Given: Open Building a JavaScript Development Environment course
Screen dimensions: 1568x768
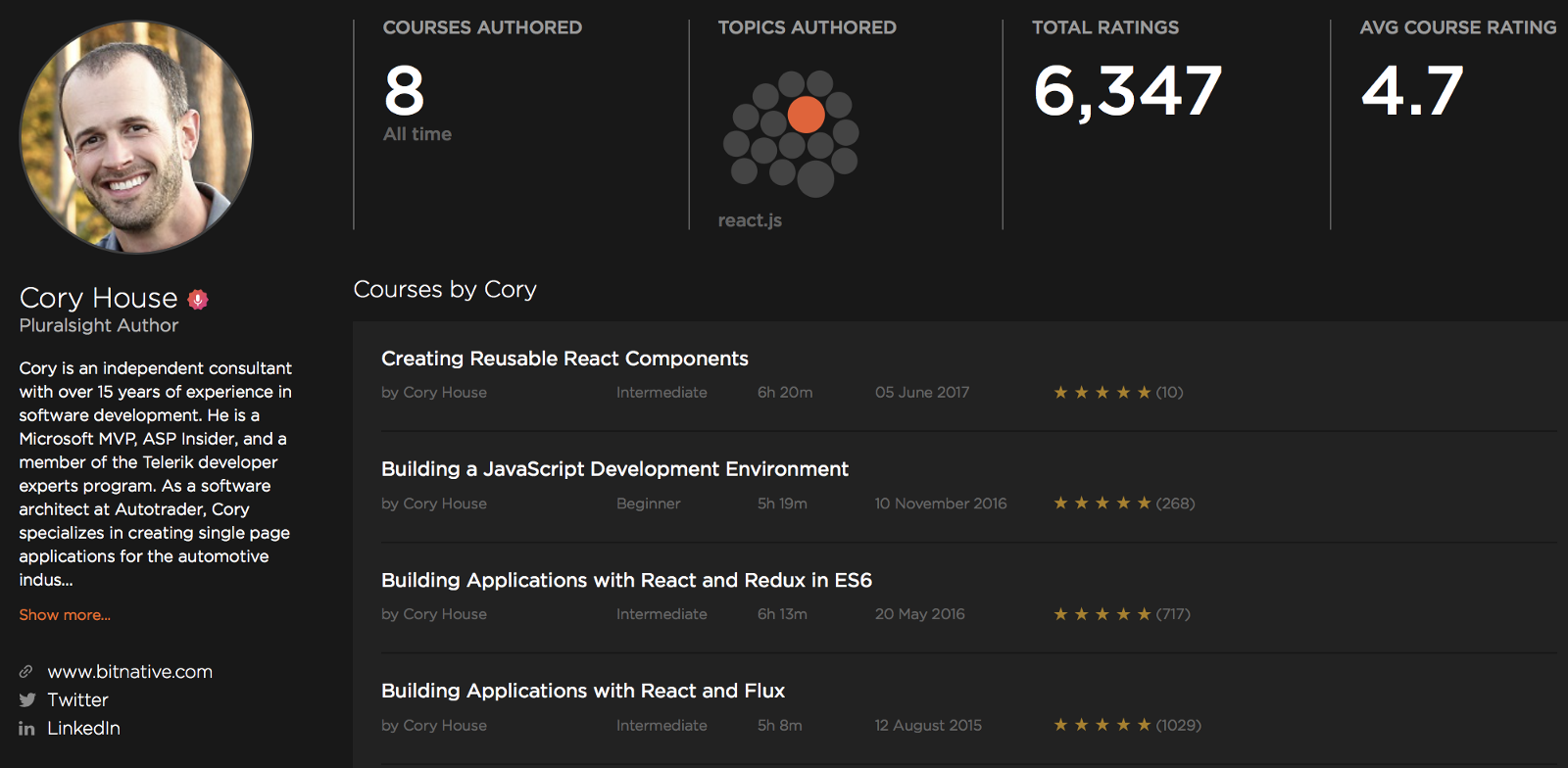Looking at the screenshot, I should 614,469.
